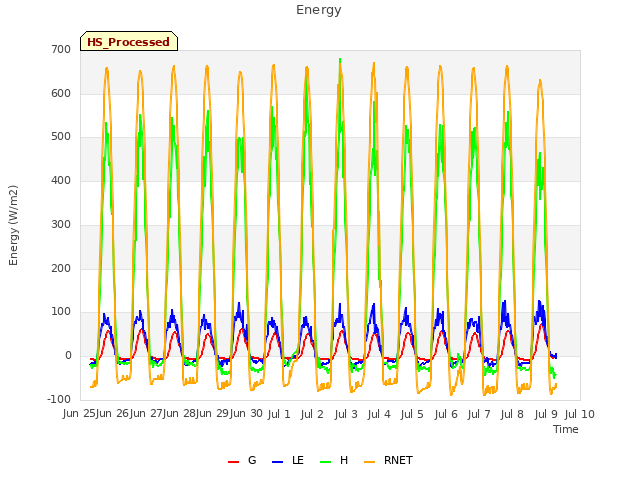Click the Jul 7 tick label
The height and width of the screenshot is (480, 640).
tap(479, 414)
